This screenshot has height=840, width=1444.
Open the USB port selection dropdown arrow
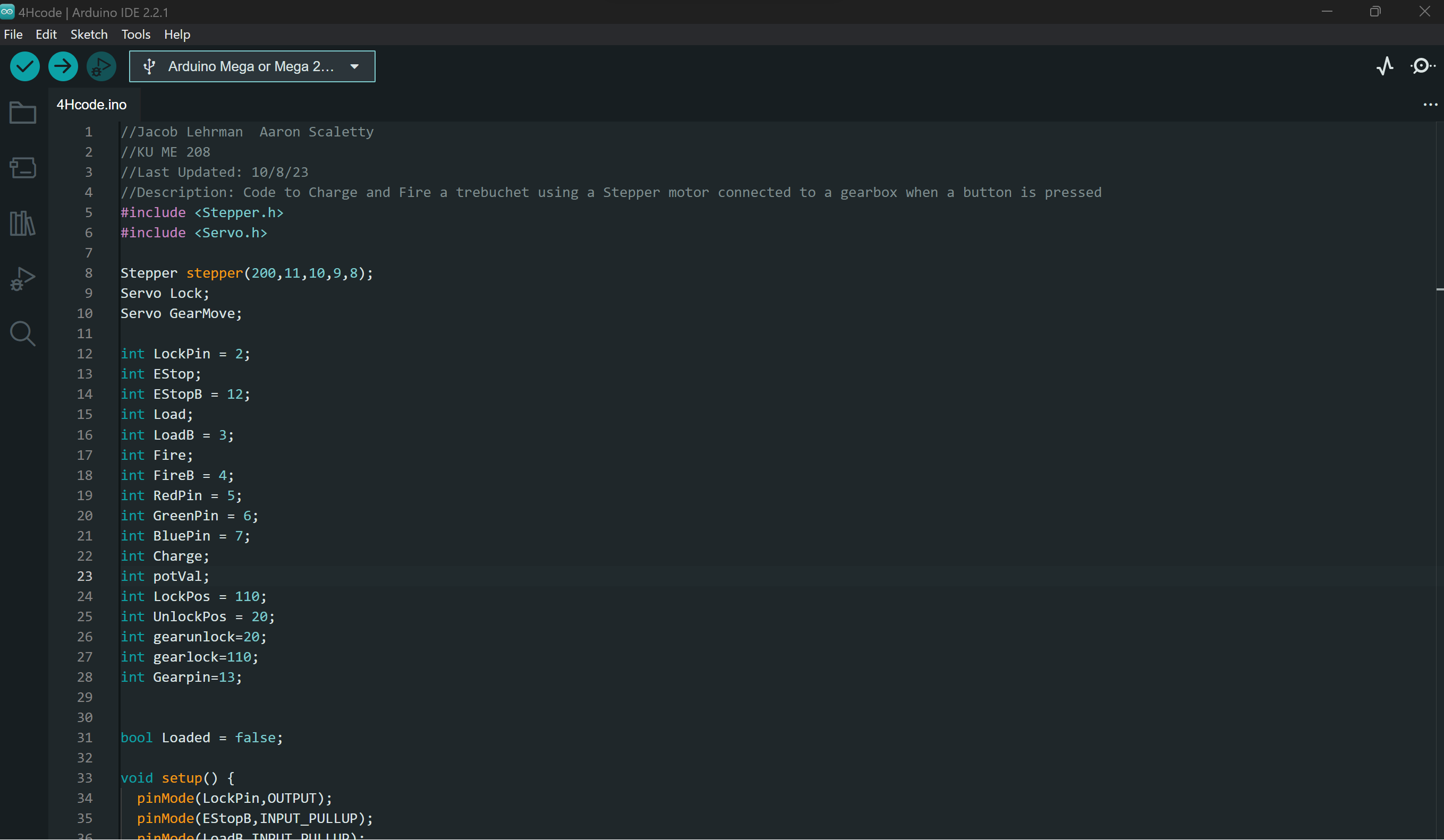tap(355, 66)
